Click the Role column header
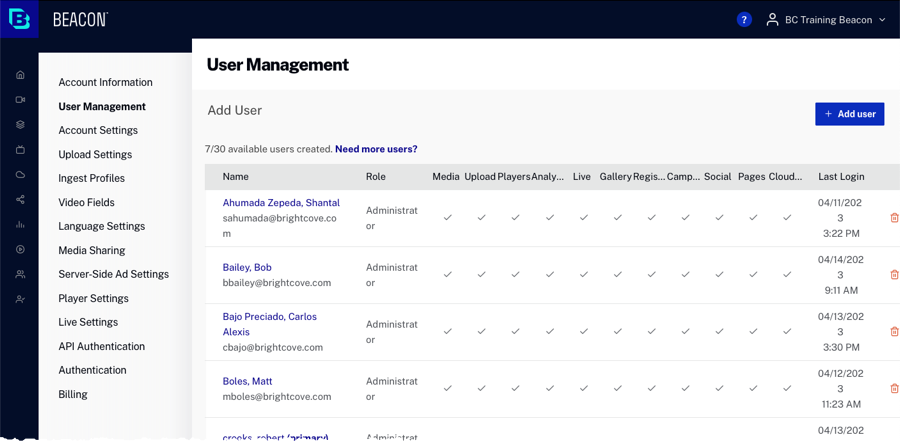The width and height of the screenshot is (900, 441). [376, 177]
